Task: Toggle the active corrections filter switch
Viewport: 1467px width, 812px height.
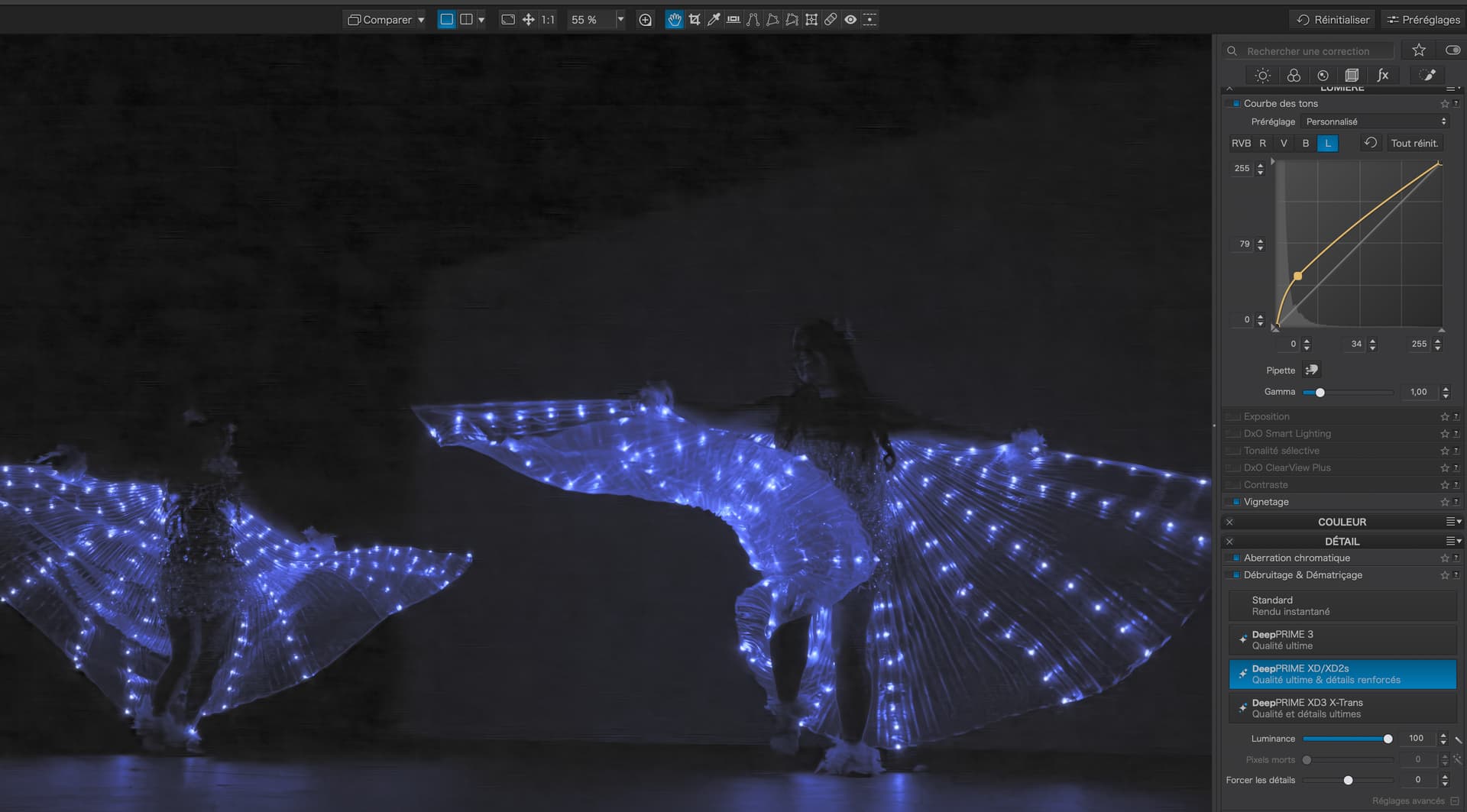Action: pos(1452,50)
